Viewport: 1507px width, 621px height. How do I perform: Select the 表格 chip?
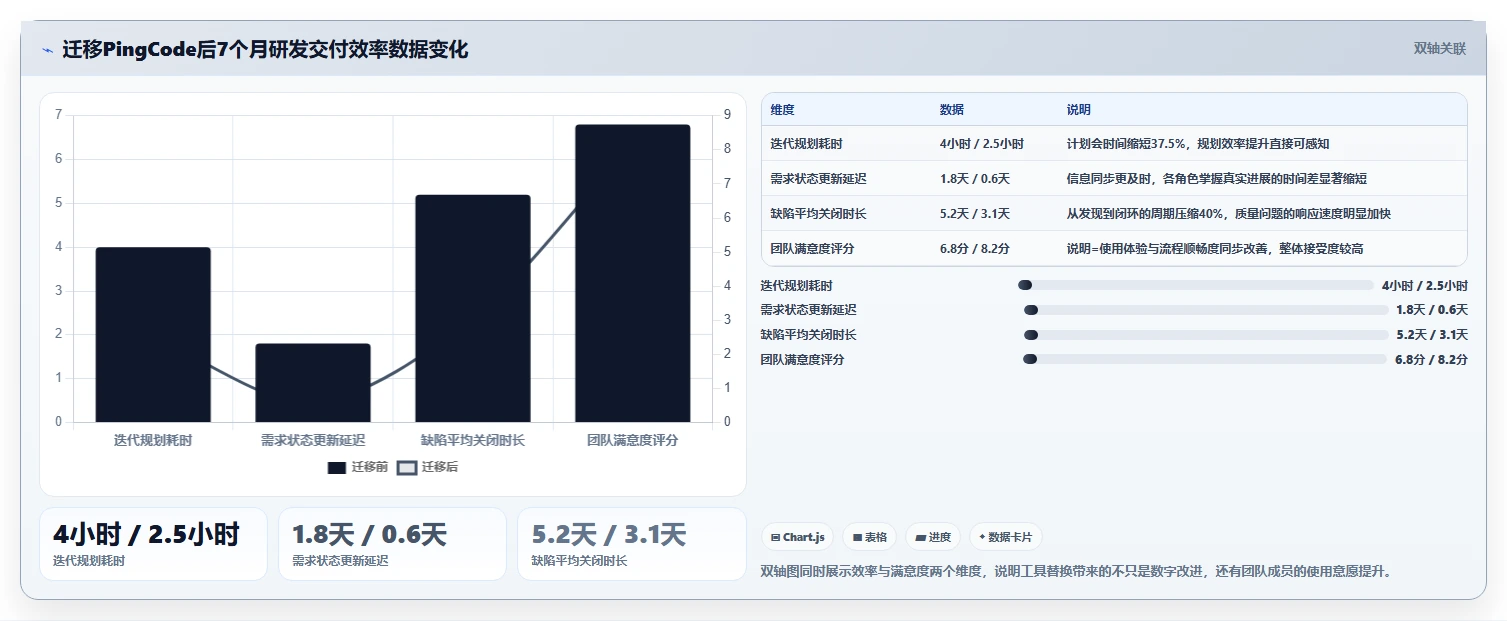pyautogui.click(x=870, y=537)
